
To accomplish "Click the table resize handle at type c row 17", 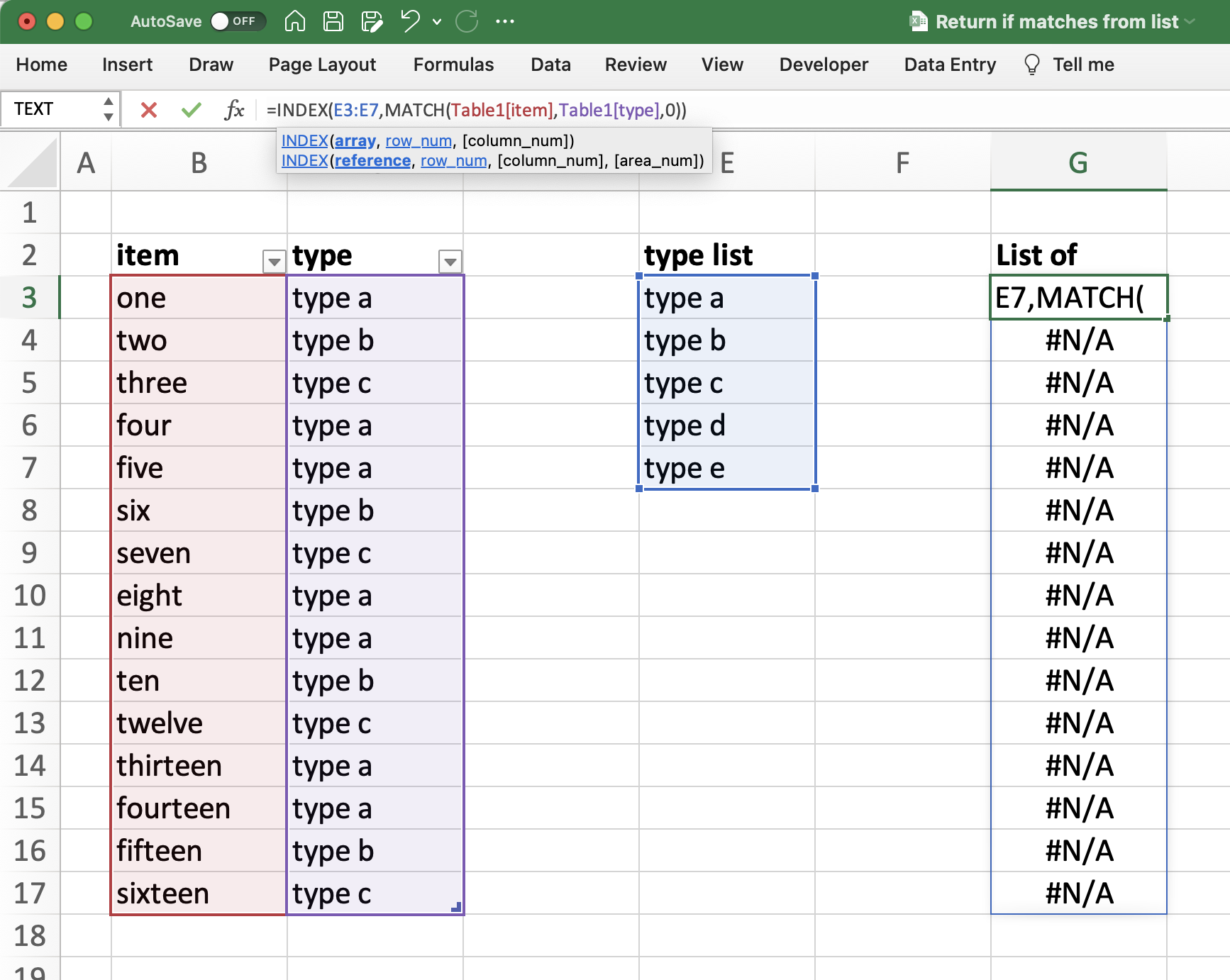I will point(456,907).
